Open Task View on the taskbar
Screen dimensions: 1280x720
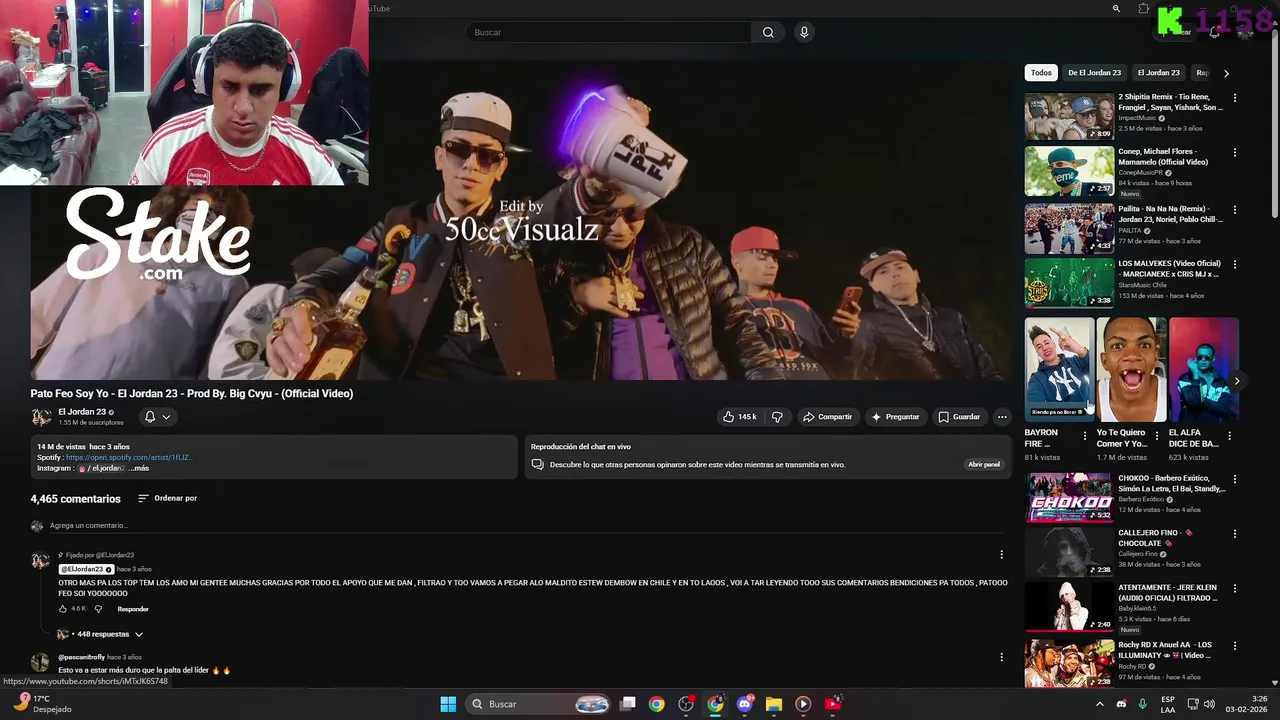627,704
